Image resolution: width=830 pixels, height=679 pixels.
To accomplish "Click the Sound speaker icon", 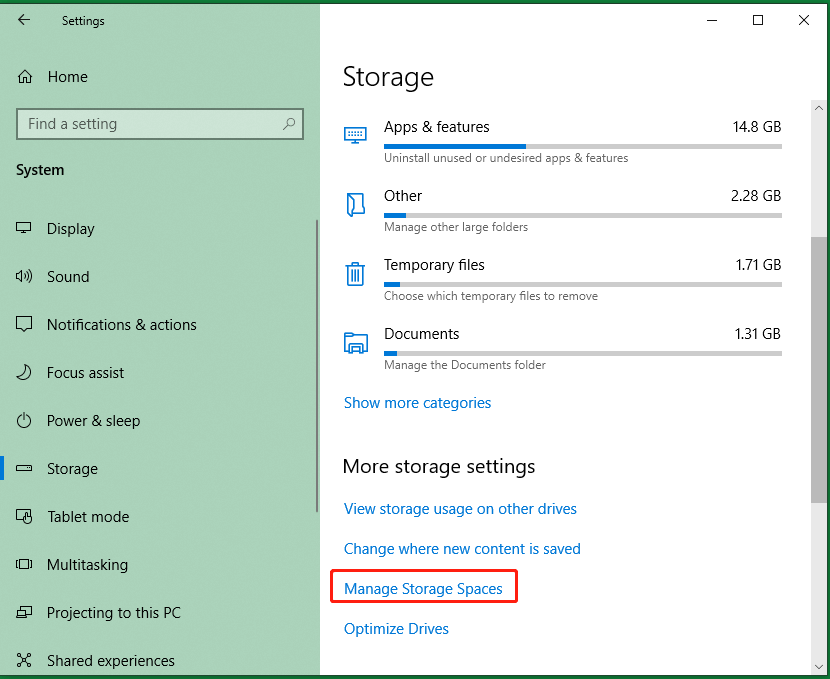I will 23,276.
